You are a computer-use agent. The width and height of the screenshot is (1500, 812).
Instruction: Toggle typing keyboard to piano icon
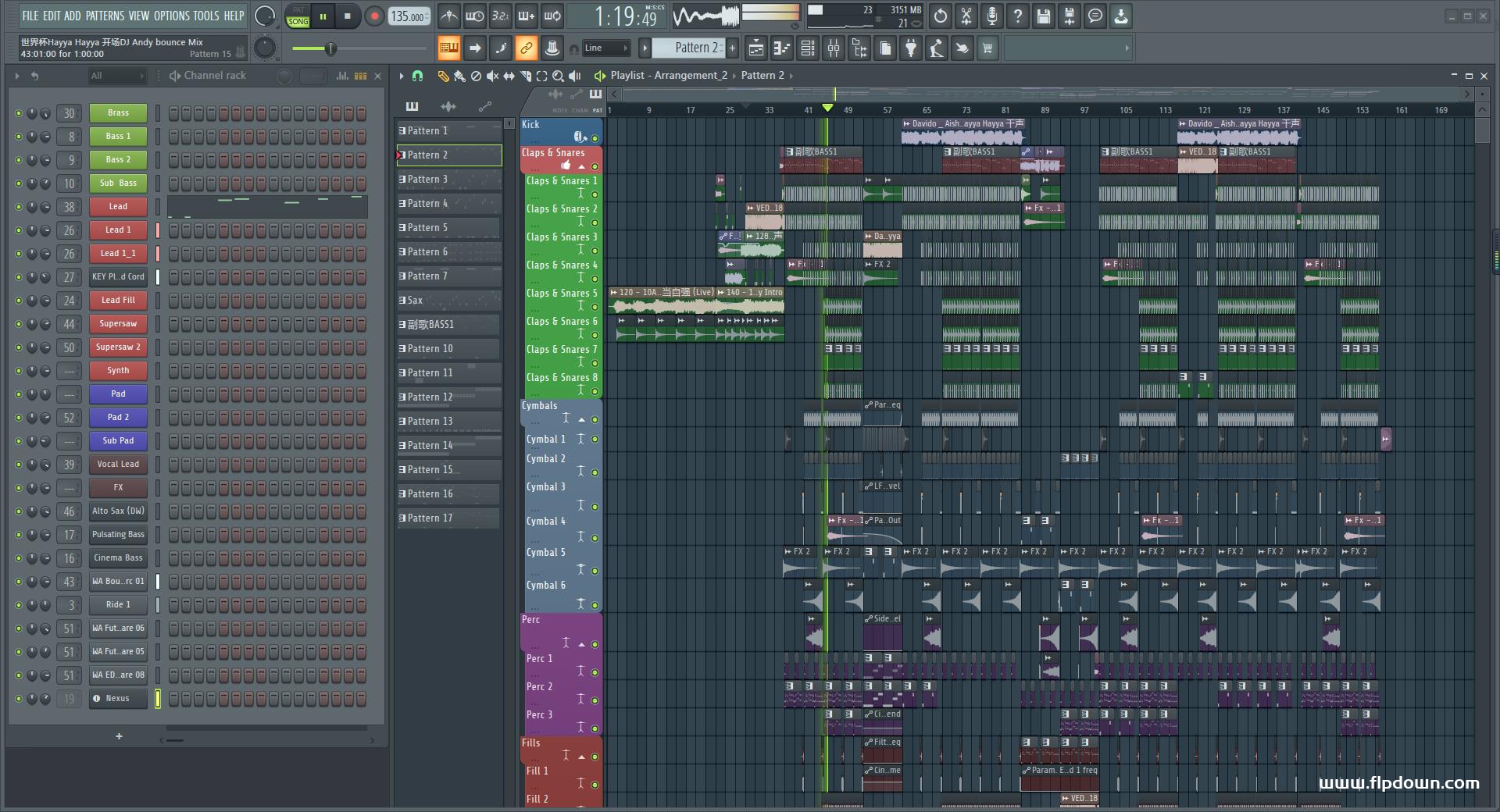point(449,48)
